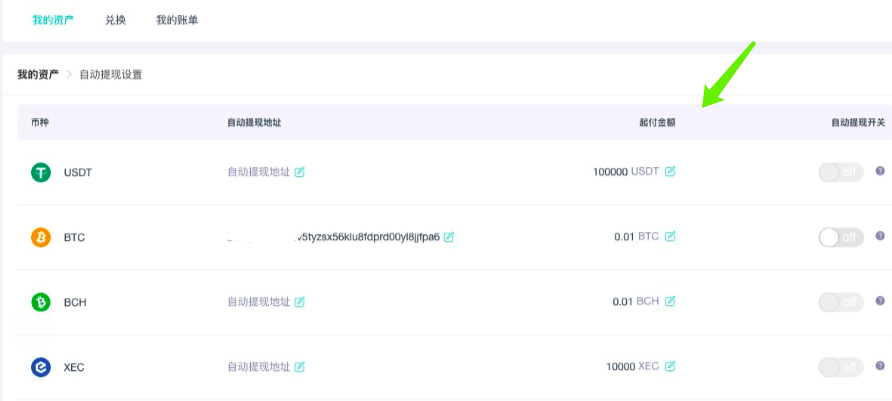This screenshot has width=892, height=401.
Task: Edit the BTC withdrawal address pencil icon
Action: coord(448,237)
